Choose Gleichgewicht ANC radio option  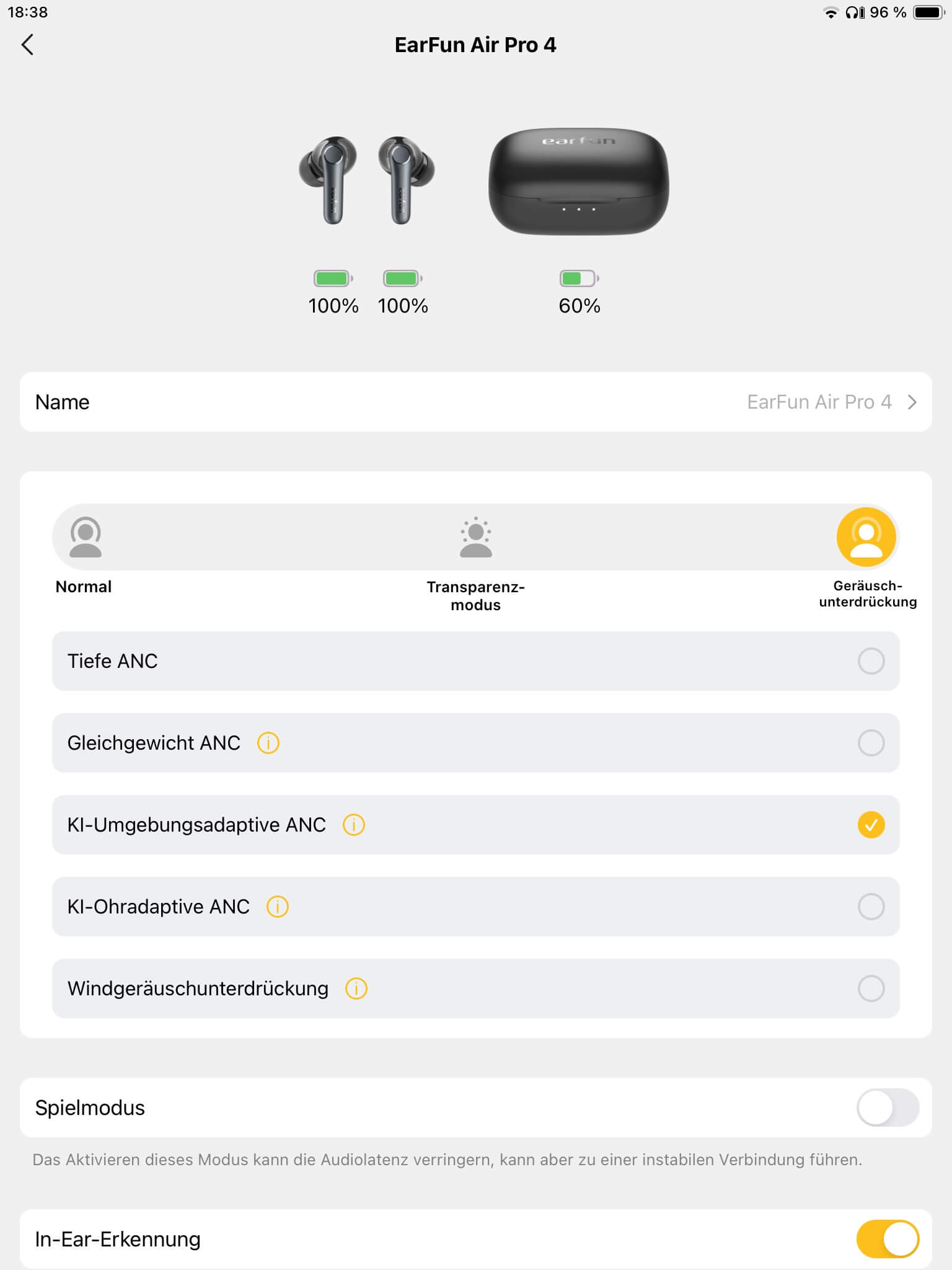(x=871, y=743)
